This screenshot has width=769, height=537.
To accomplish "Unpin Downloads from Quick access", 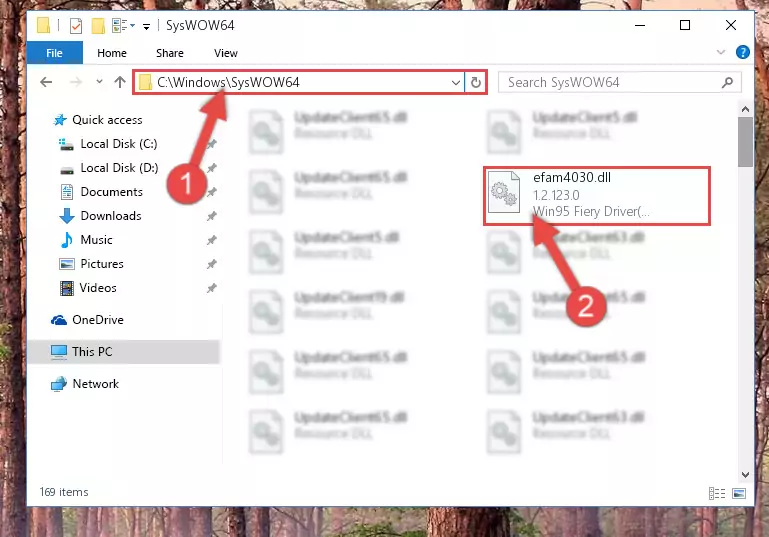I will pyautogui.click(x=211, y=216).
